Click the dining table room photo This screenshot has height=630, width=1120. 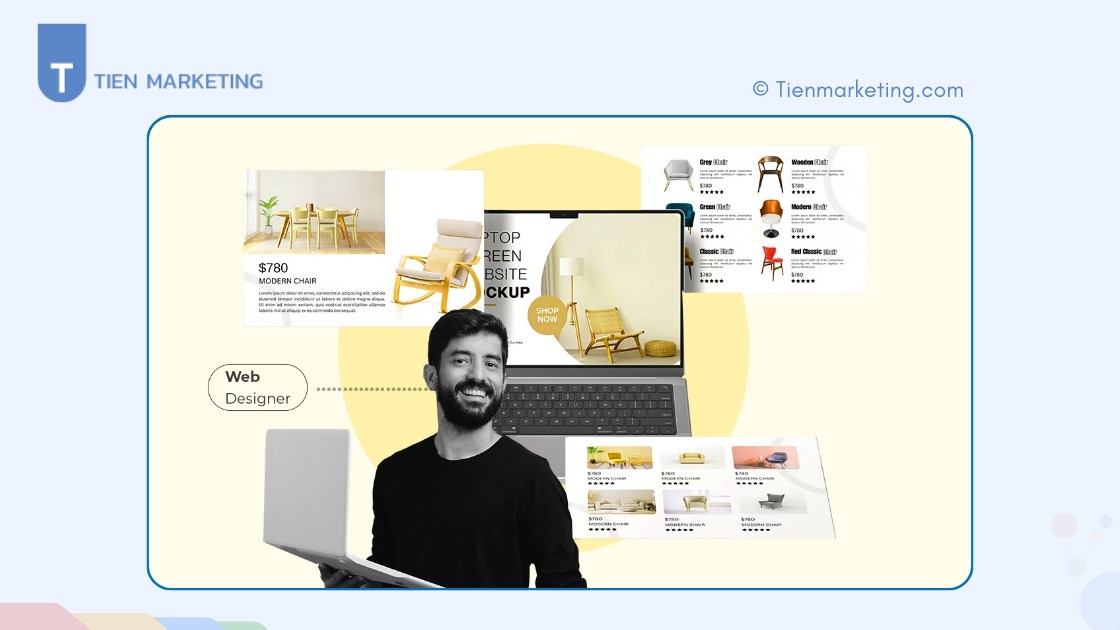[x=314, y=211]
